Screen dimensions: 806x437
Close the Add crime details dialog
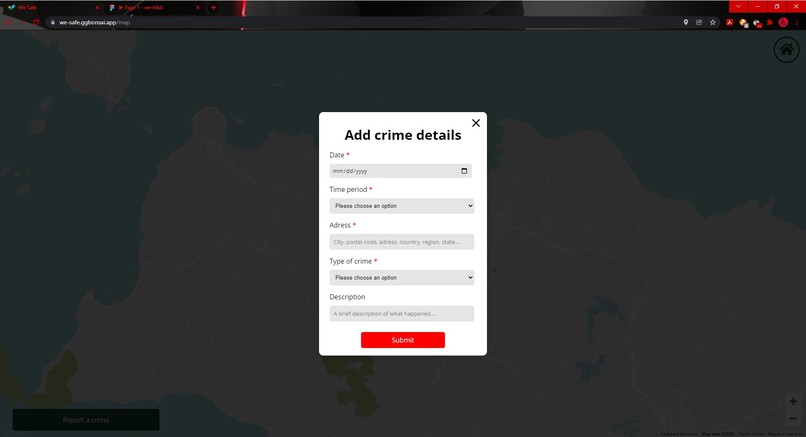pos(476,123)
